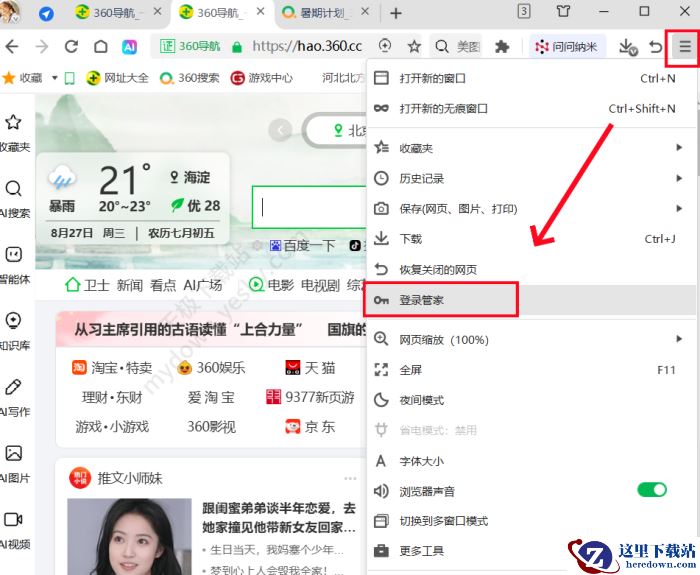Click the Telegram-style pinned tab icon
The width and height of the screenshot is (700, 575).
click(46, 13)
